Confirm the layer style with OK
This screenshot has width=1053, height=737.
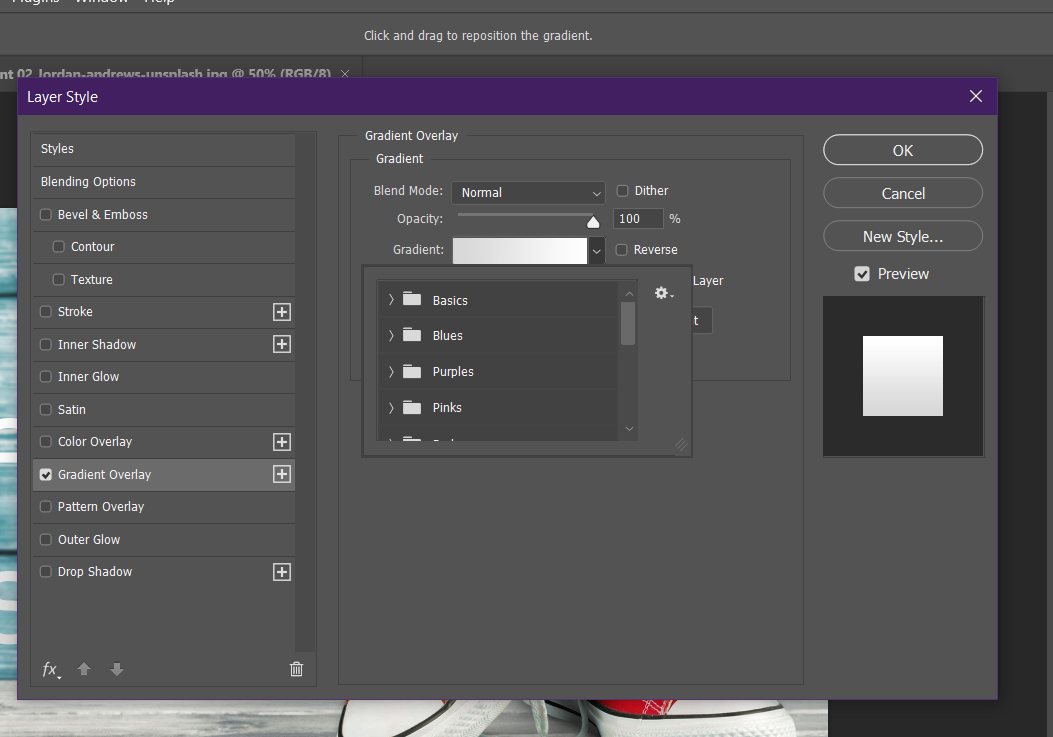coord(902,149)
